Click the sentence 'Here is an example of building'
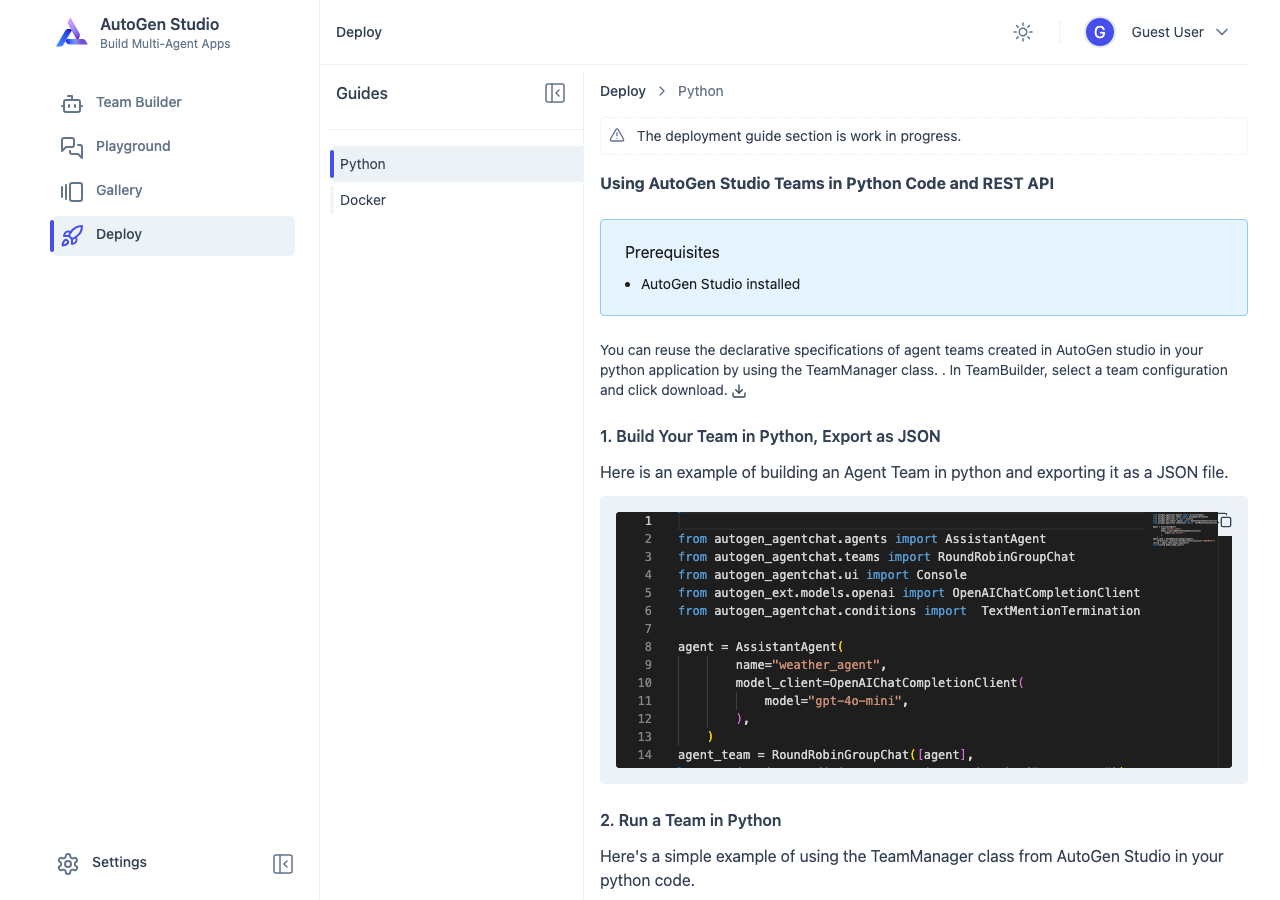The width and height of the screenshot is (1280, 900). 914,472
